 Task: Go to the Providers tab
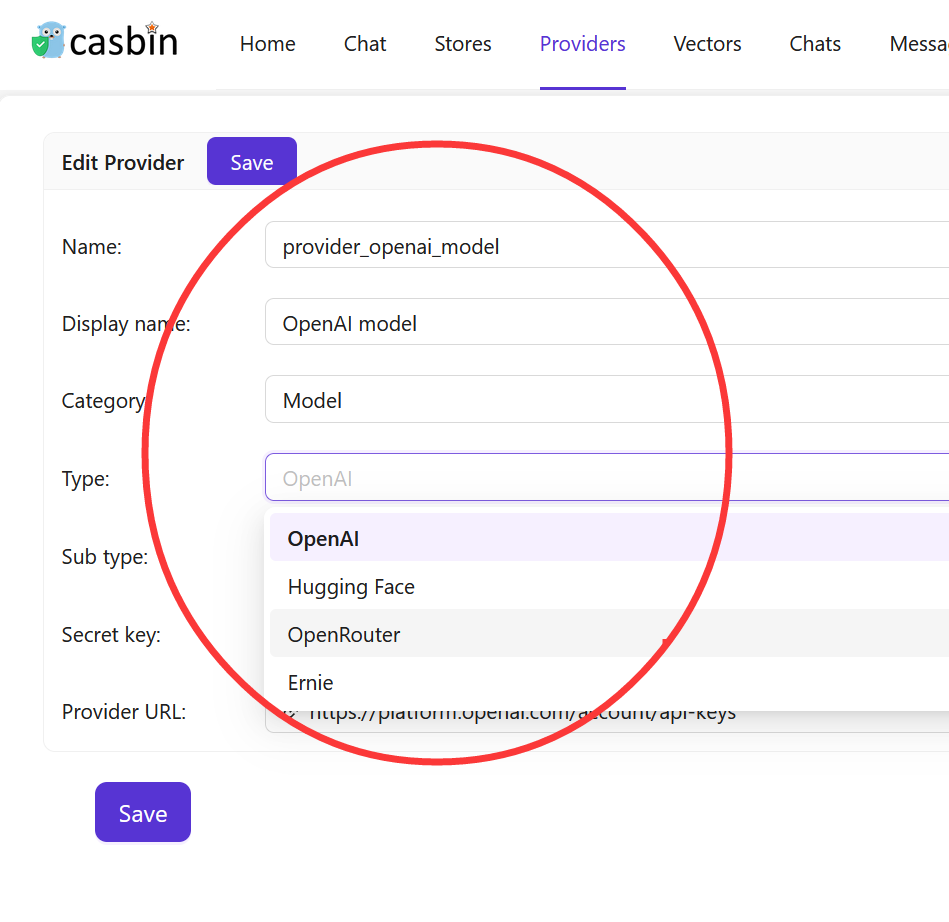pos(582,43)
